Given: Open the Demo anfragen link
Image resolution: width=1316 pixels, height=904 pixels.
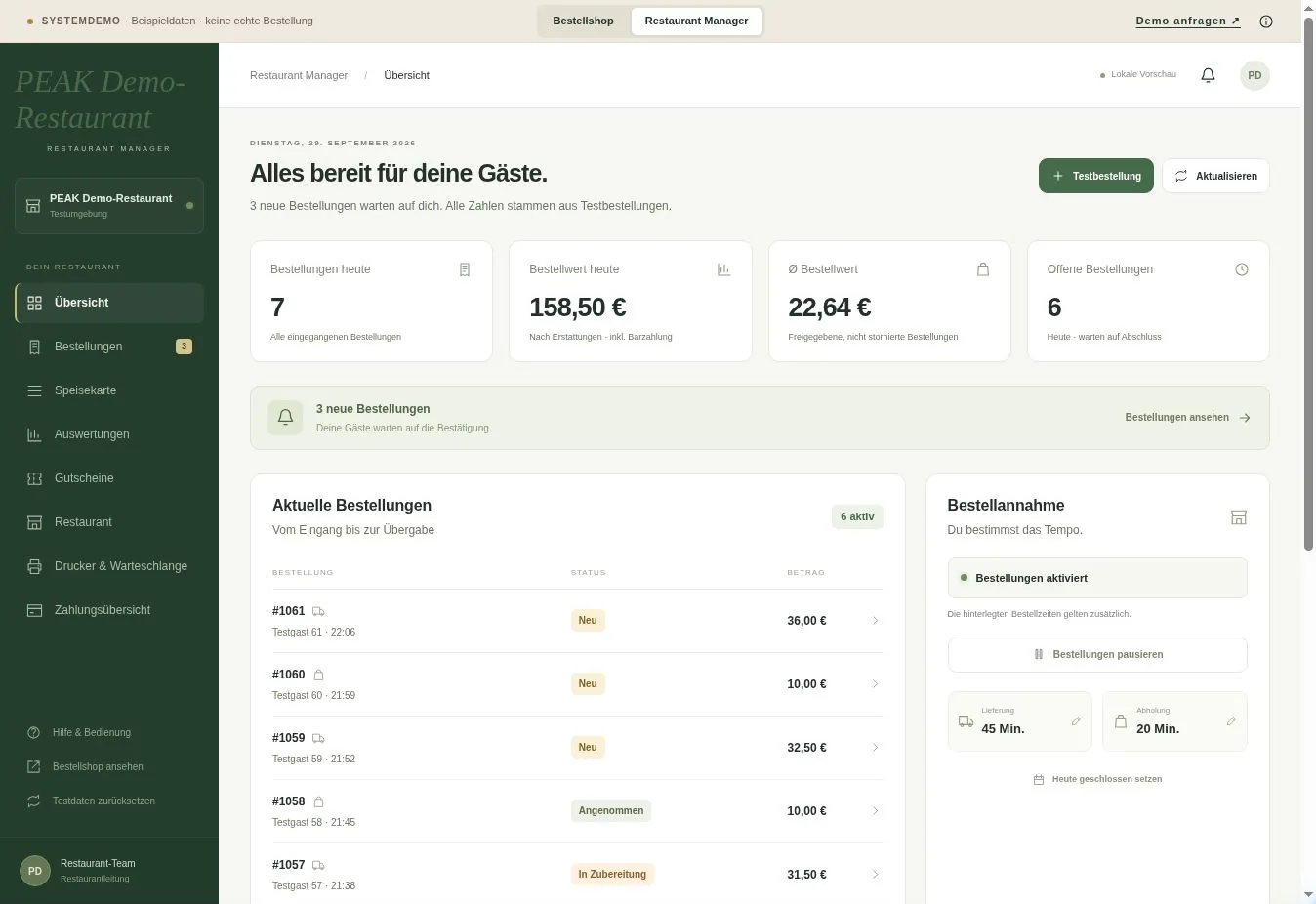Looking at the screenshot, I should 1188,21.
